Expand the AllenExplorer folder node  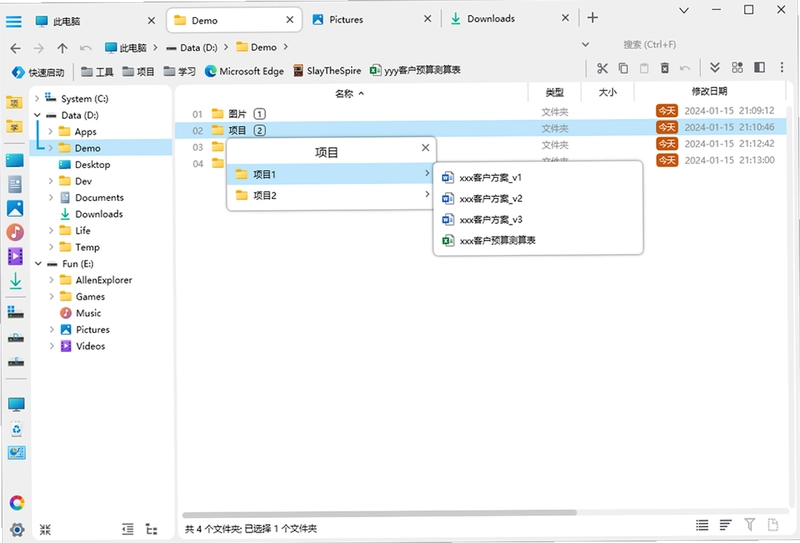click(52, 280)
